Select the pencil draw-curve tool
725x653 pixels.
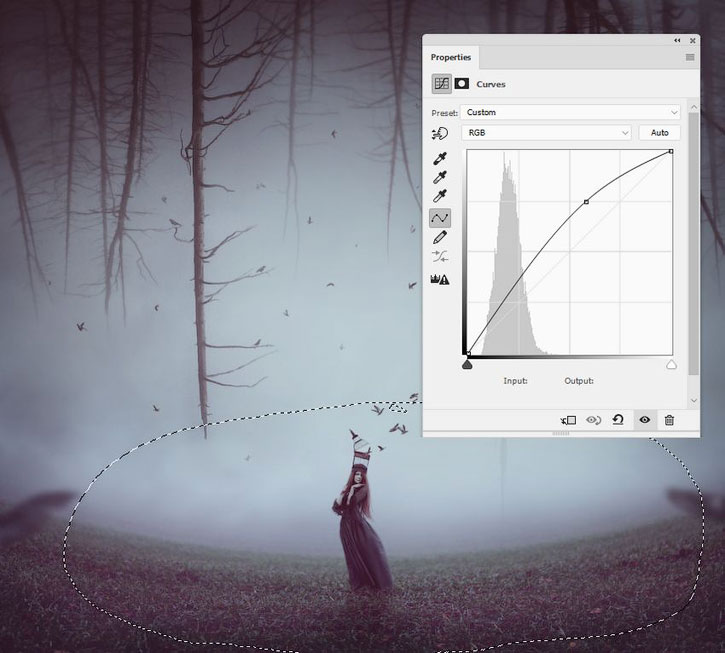[440, 237]
